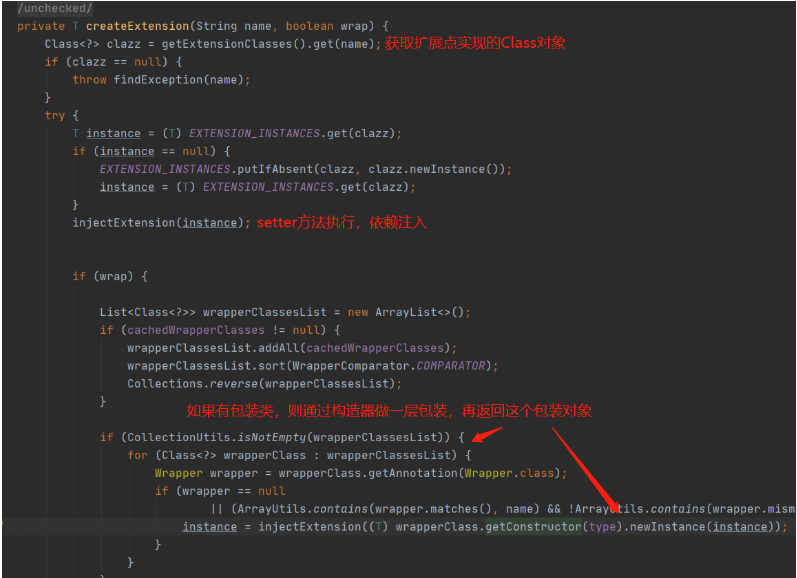Click highlighted getConstructor method
The image size is (797, 578).
(x=533, y=527)
